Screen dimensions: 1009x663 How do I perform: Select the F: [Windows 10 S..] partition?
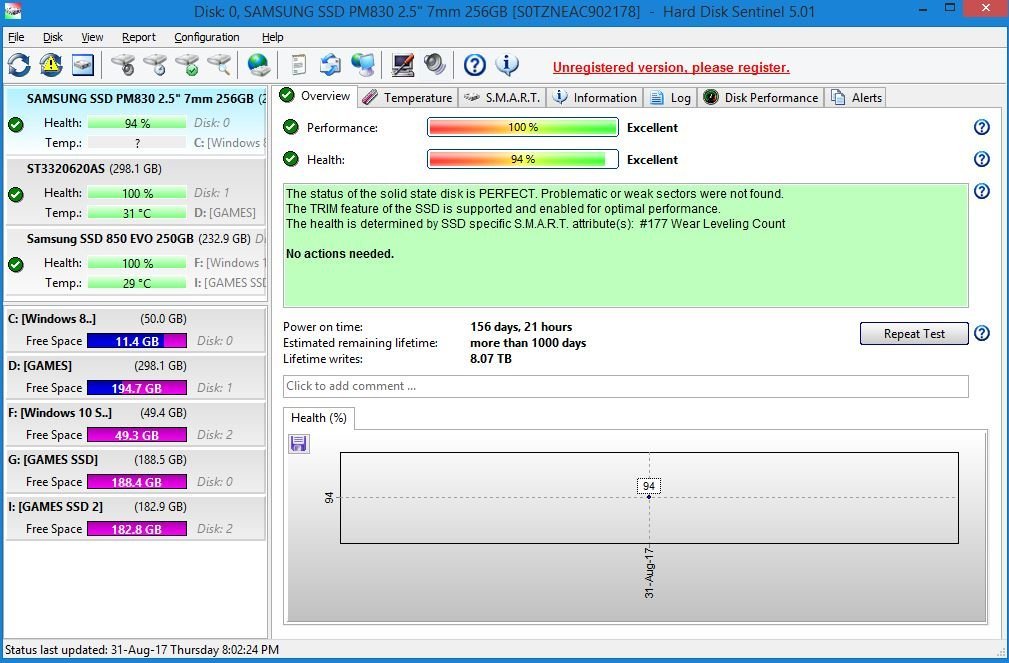coord(136,424)
